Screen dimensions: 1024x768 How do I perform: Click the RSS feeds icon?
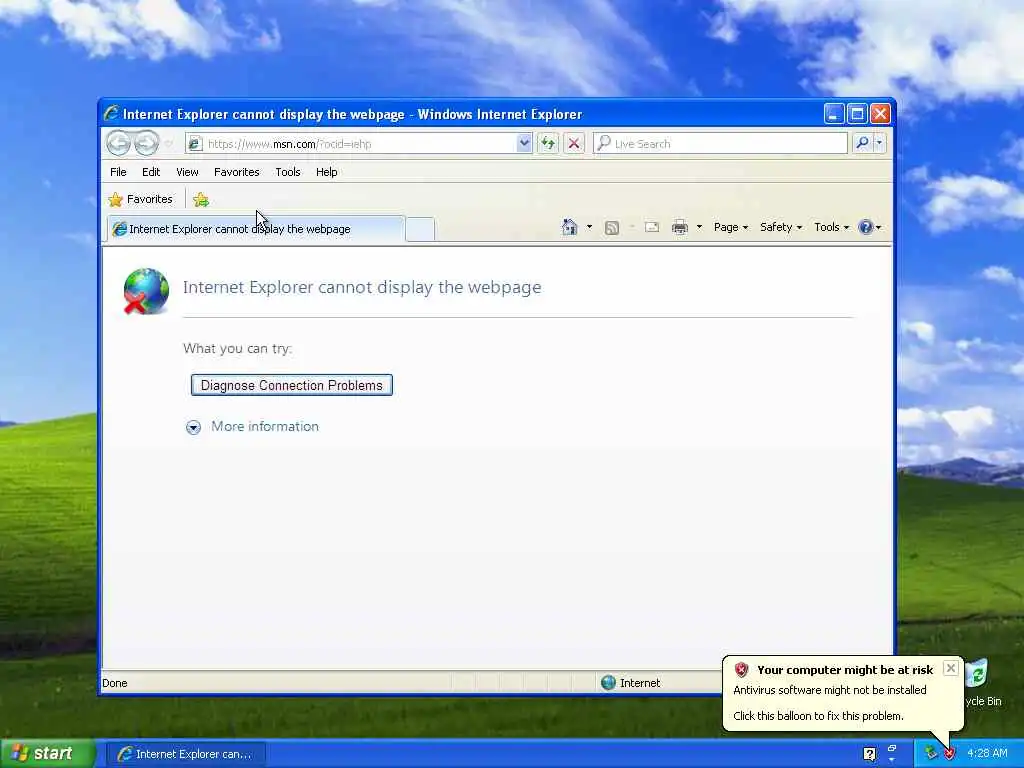pos(612,227)
